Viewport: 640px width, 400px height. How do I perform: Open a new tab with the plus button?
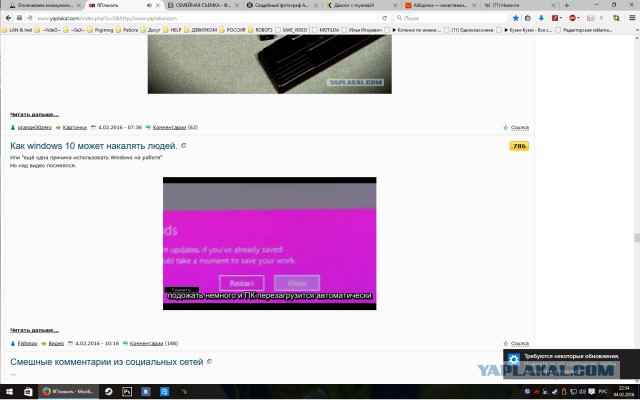point(567,5)
